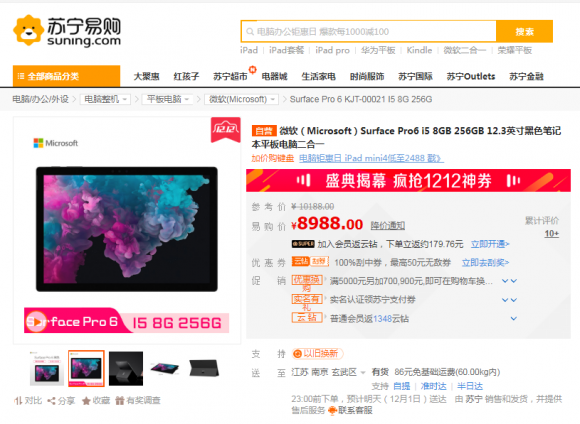Click the 10+ reviews count link
This screenshot has height=424, width=580.
(552, 233)
